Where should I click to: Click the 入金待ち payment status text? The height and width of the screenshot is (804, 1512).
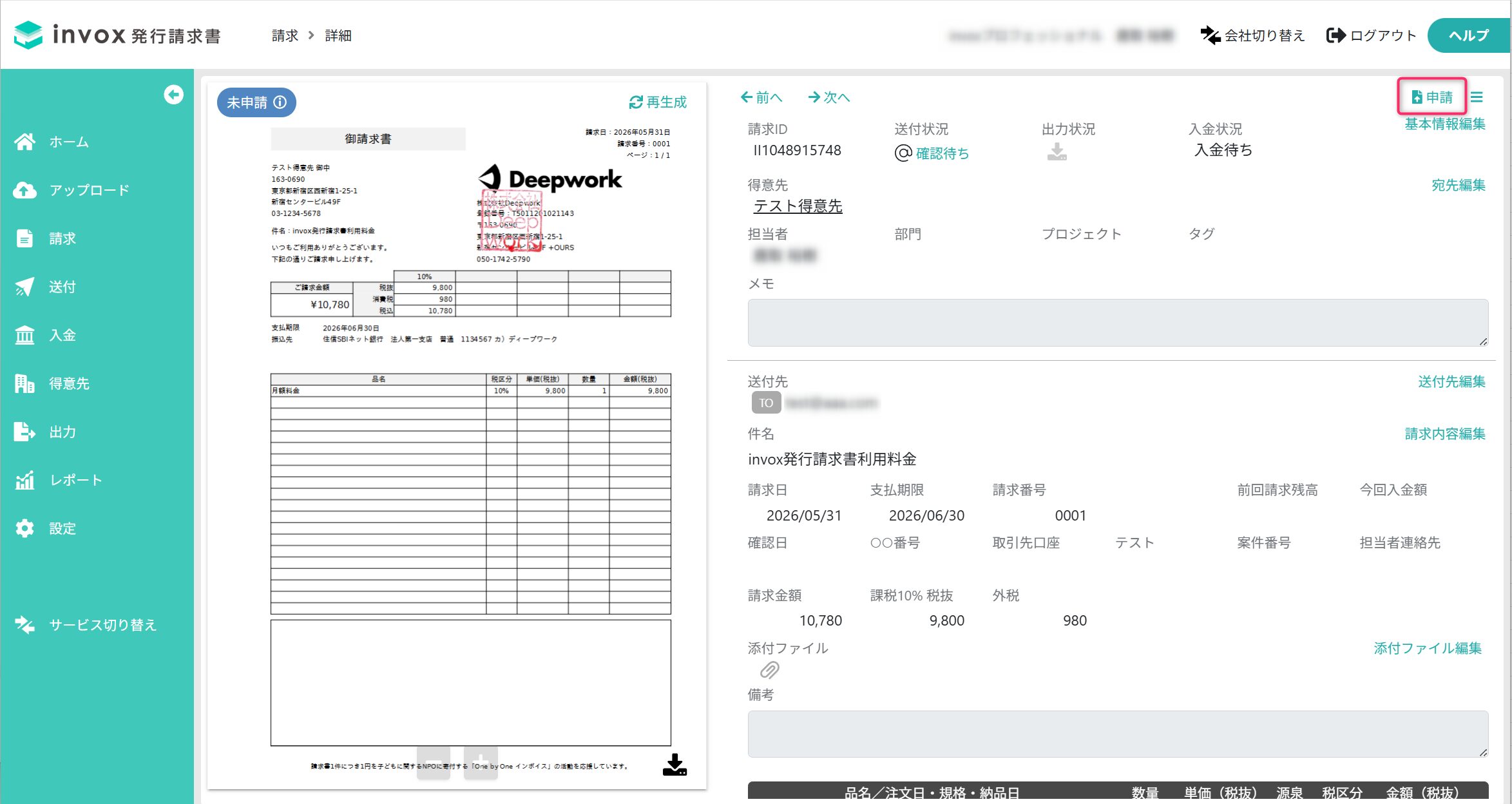[1223, 150]
